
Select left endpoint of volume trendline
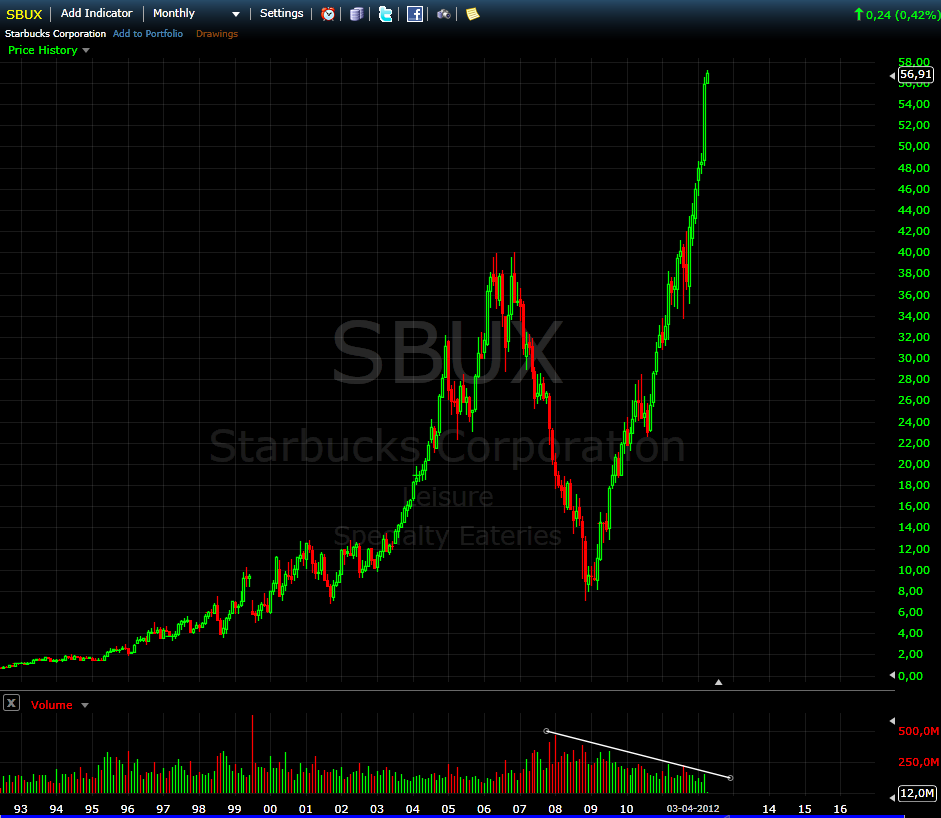point(546,731)
